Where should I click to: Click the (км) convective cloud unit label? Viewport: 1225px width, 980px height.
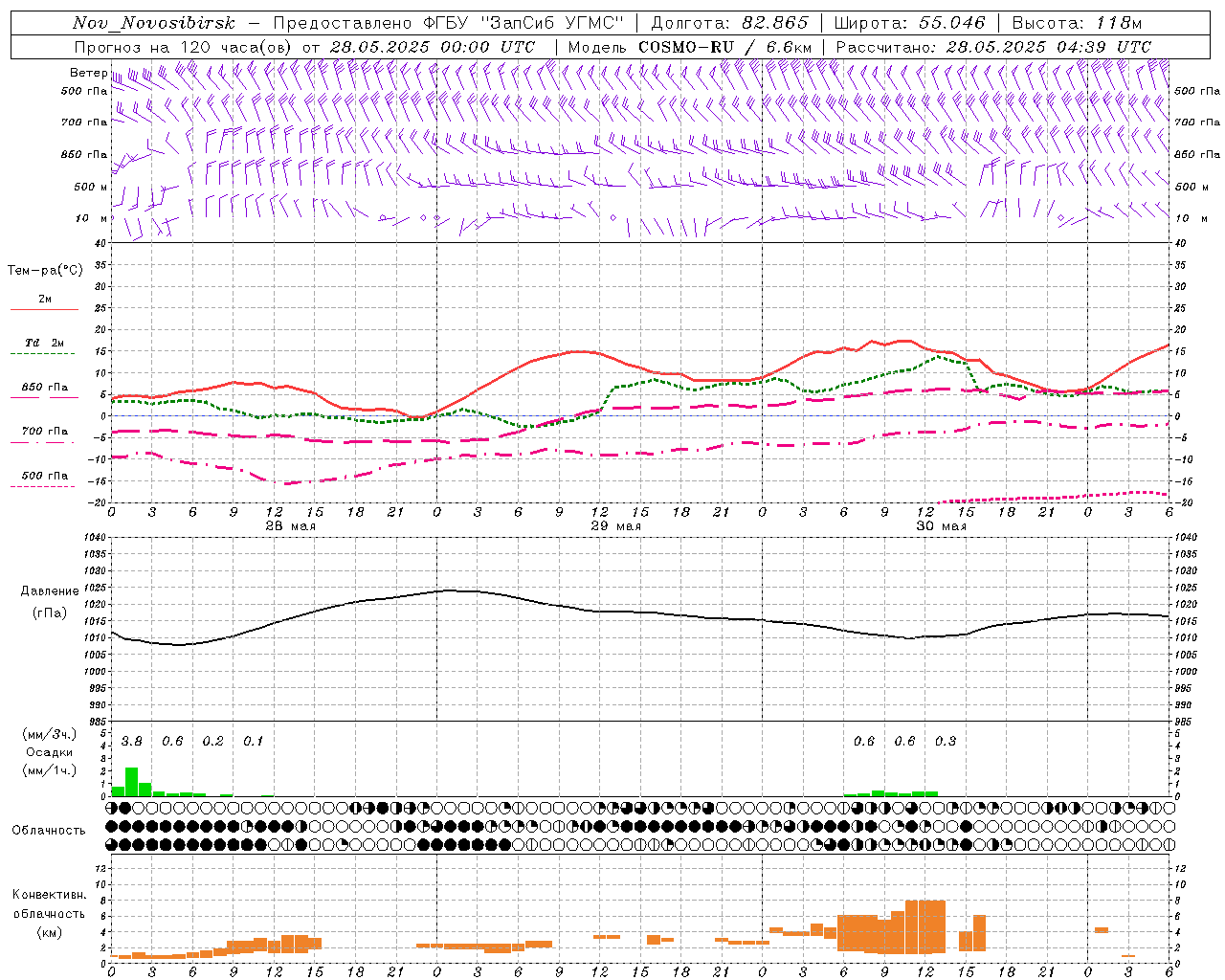pyautogui.click(x=49, y=932)
